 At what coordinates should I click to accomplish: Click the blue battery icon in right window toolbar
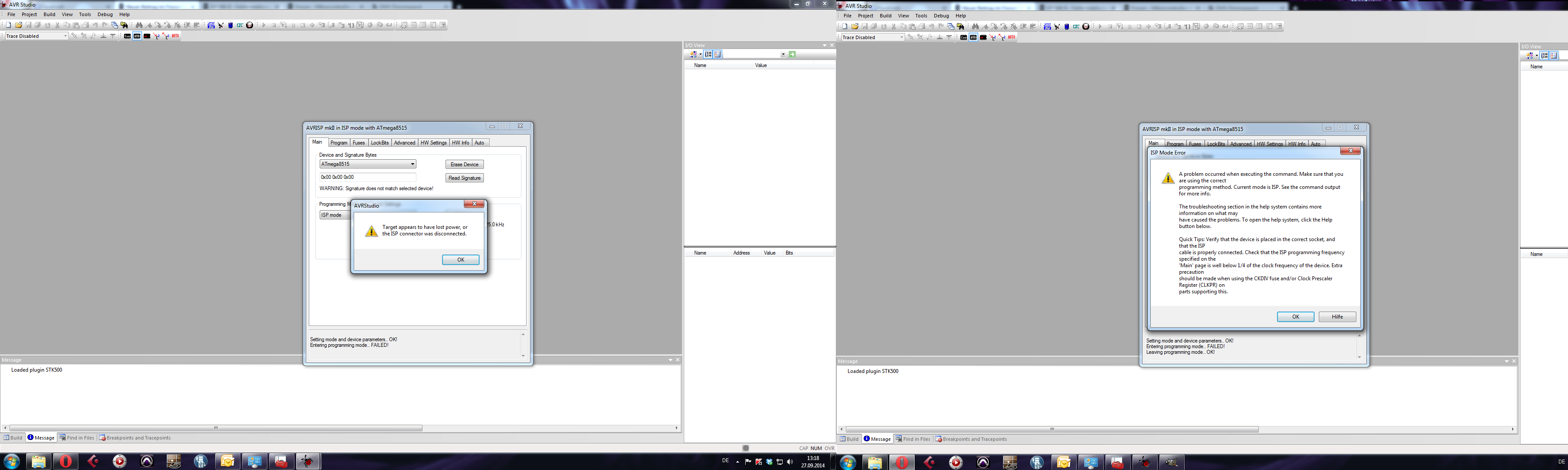click(1067, 27)
